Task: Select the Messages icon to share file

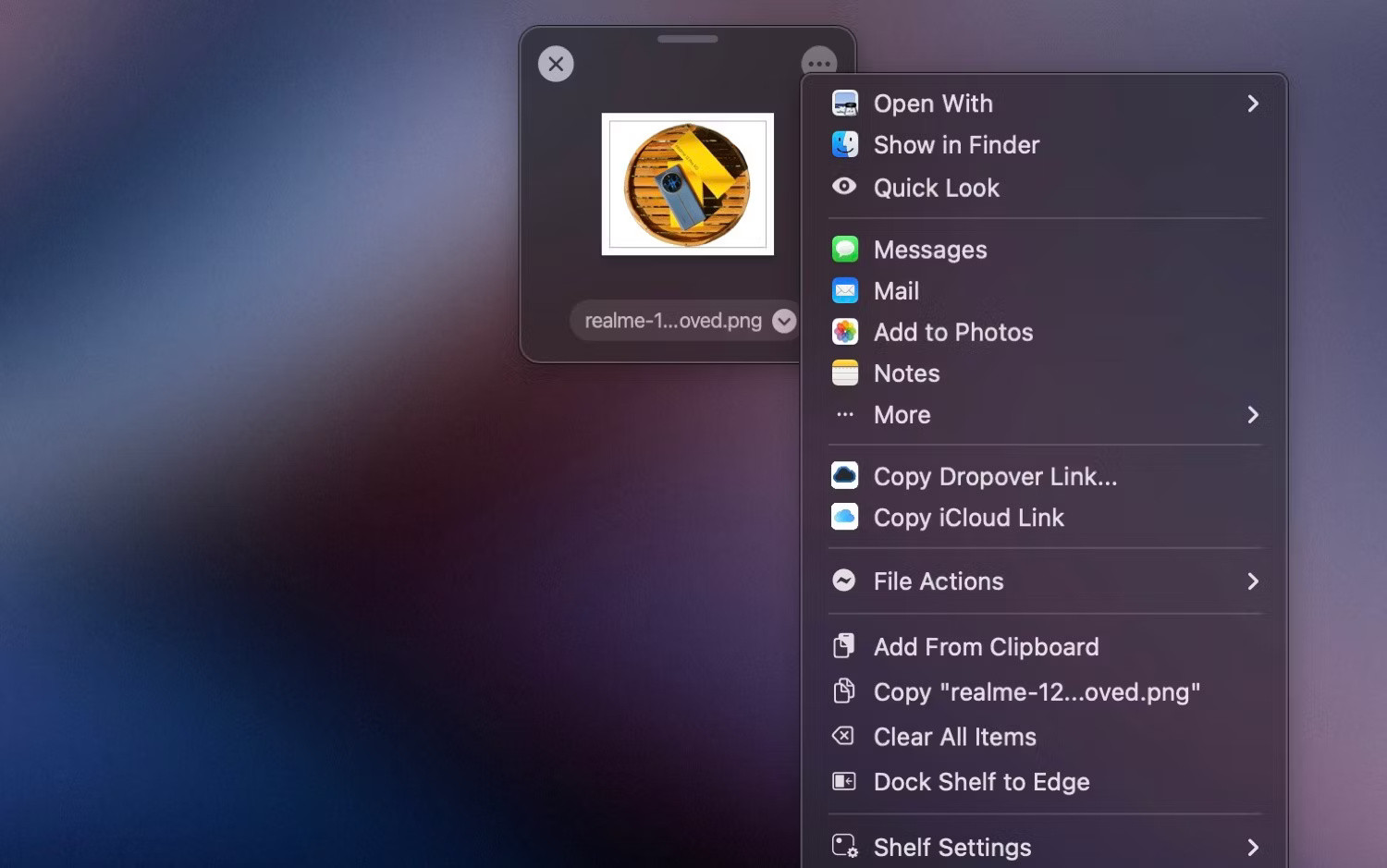Action: click(844, 249)
